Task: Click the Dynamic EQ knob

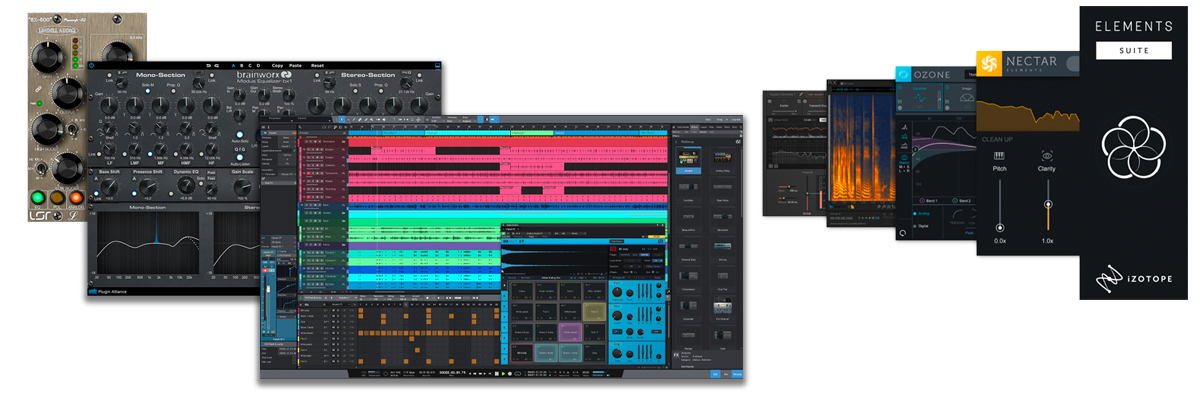Action: pos(186,184)
